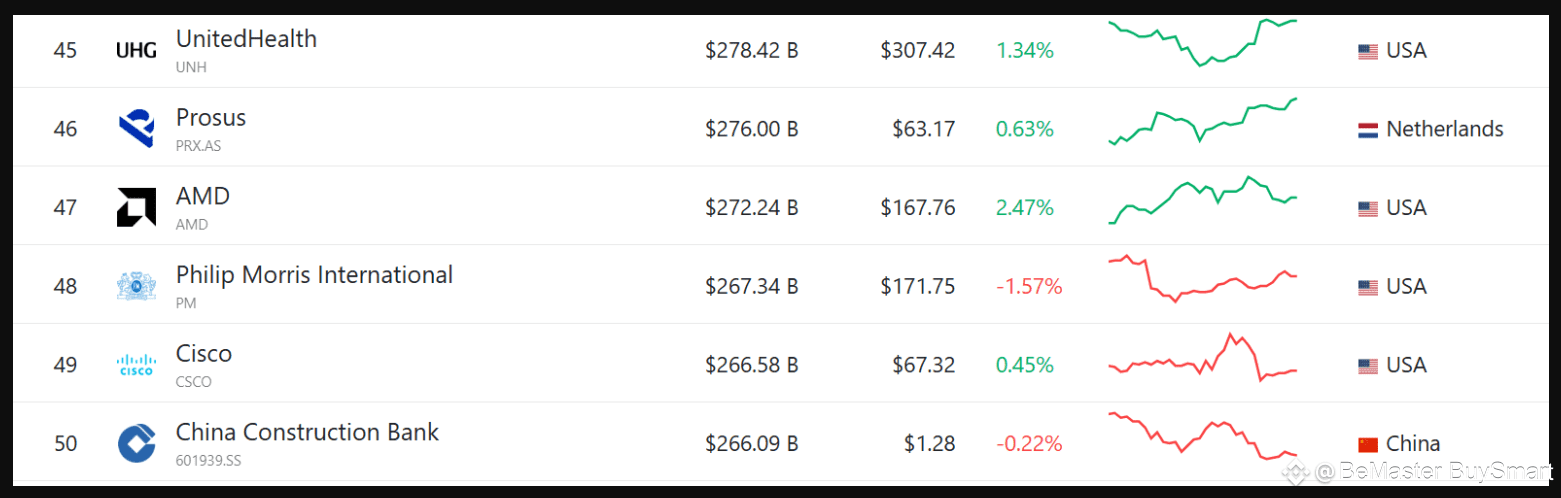Image resolution: width=1561 pixels, height=498 pixels.
Task: Open the Prosus company name link
Action: [x=211, y=118]
